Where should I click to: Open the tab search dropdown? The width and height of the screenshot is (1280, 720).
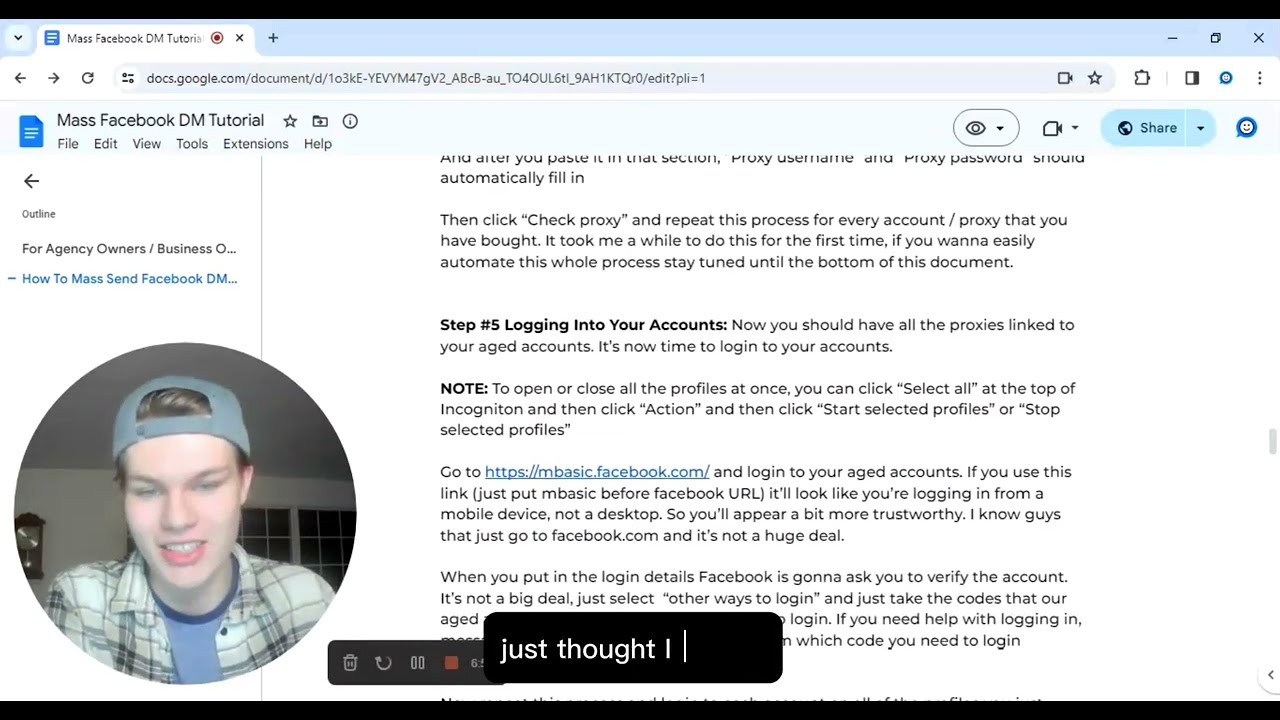pos(18,38)
